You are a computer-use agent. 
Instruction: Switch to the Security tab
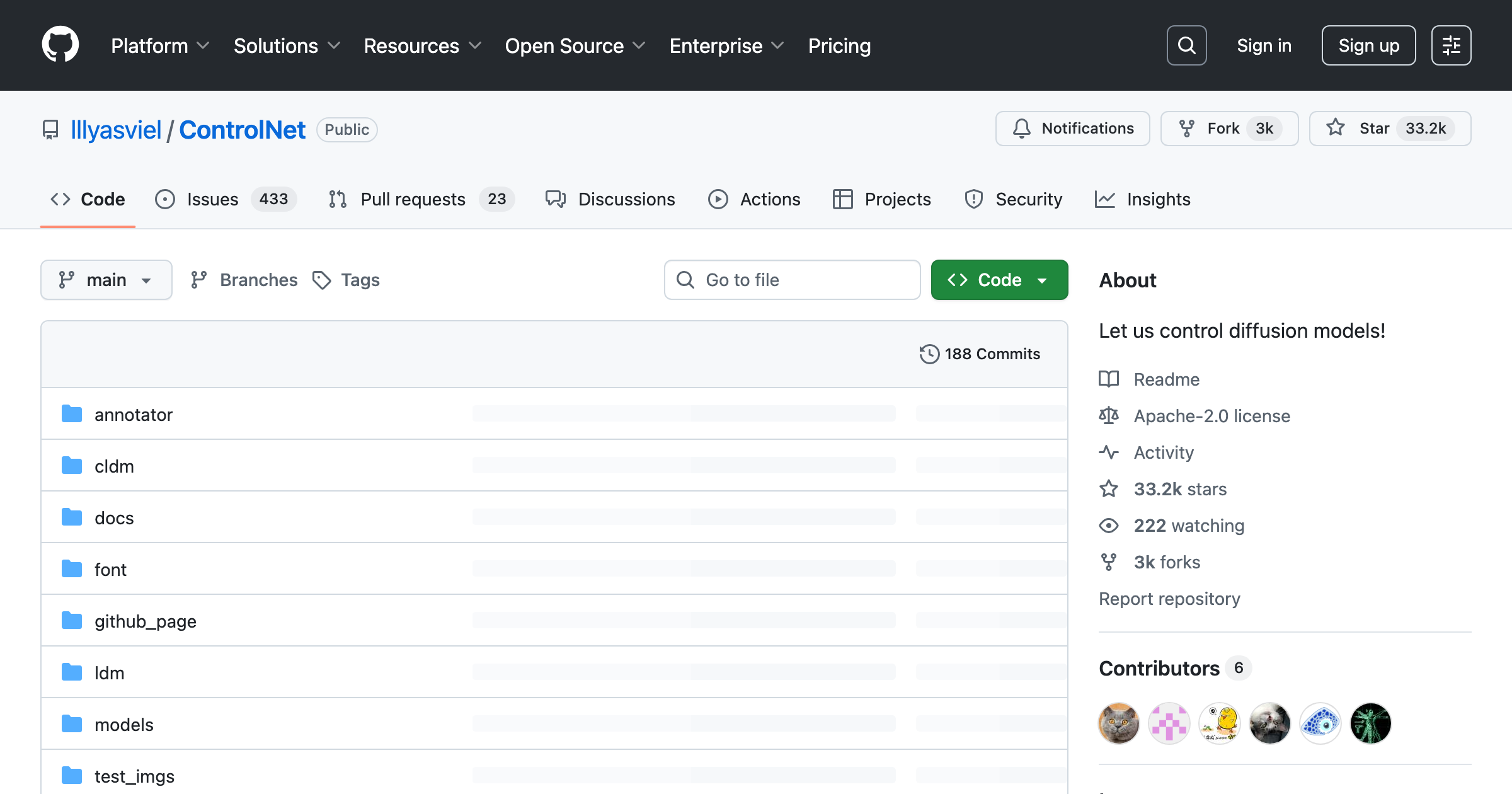point(1013,199)
